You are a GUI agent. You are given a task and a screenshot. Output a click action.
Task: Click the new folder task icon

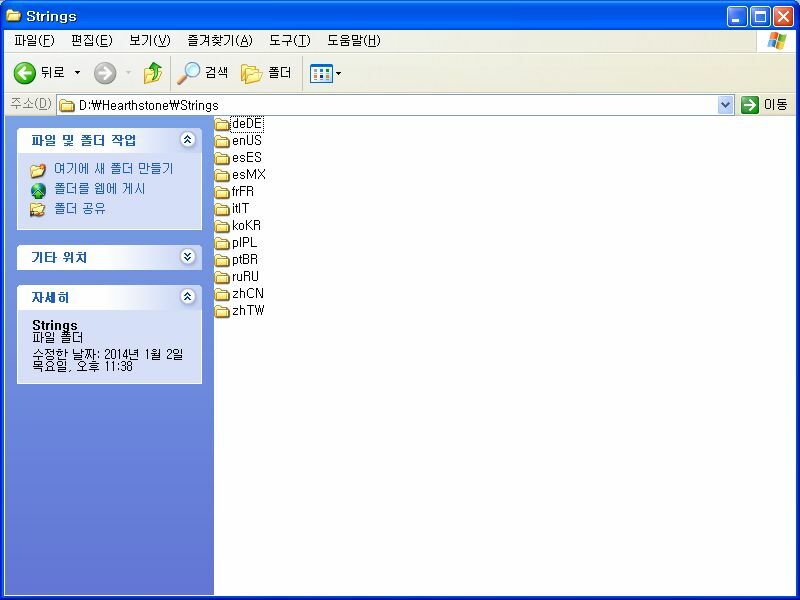pos(38,169)
